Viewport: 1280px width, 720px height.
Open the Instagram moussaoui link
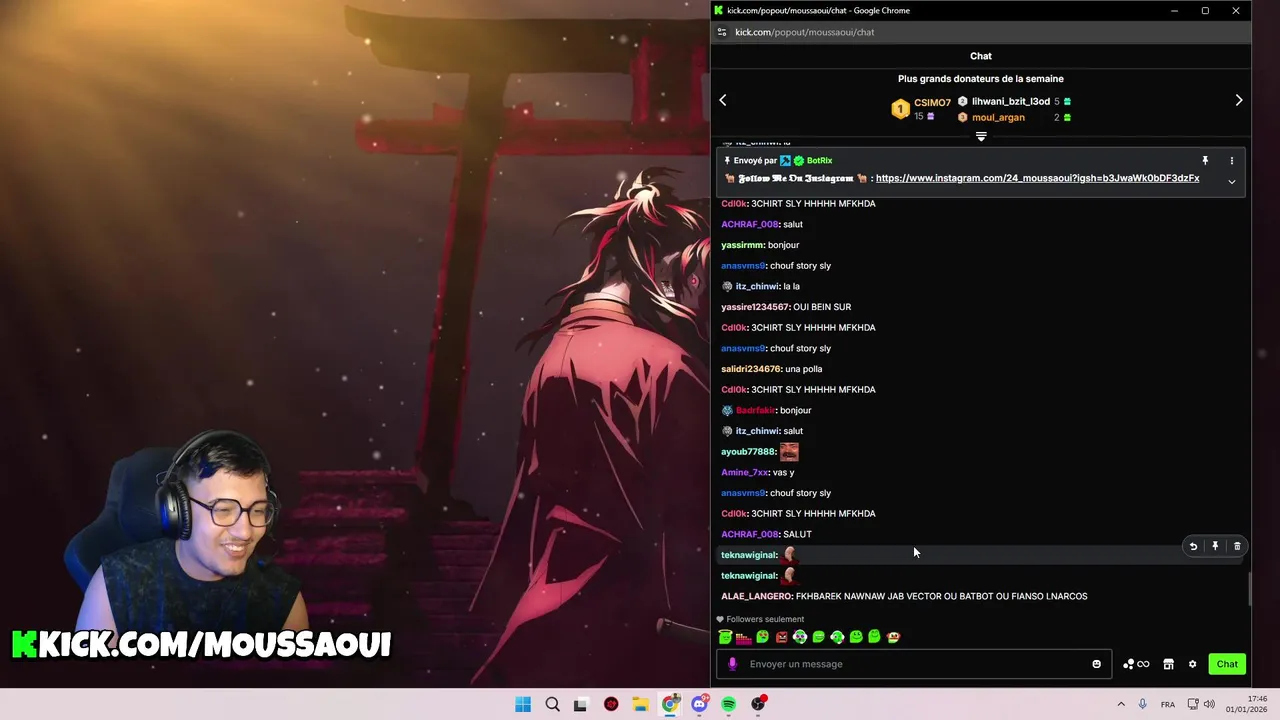tap(1037, 178)
